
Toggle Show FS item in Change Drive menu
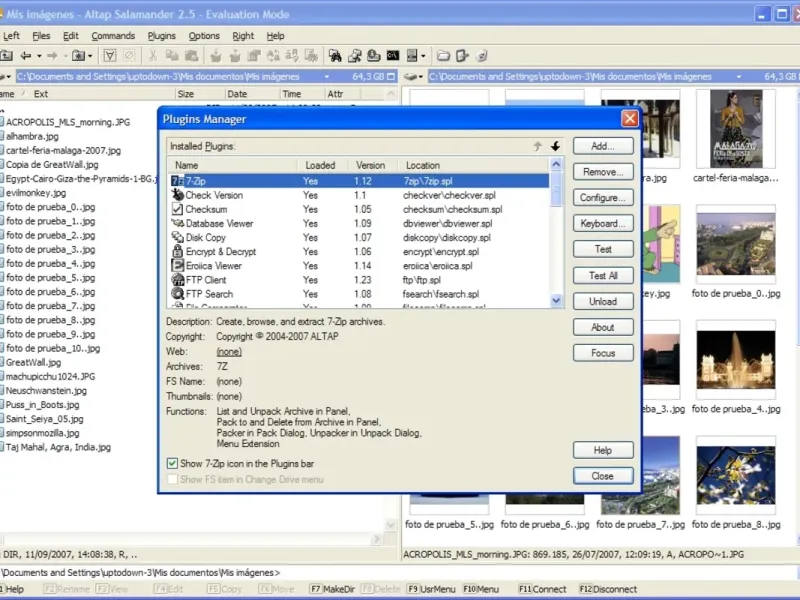coord(172,479)
